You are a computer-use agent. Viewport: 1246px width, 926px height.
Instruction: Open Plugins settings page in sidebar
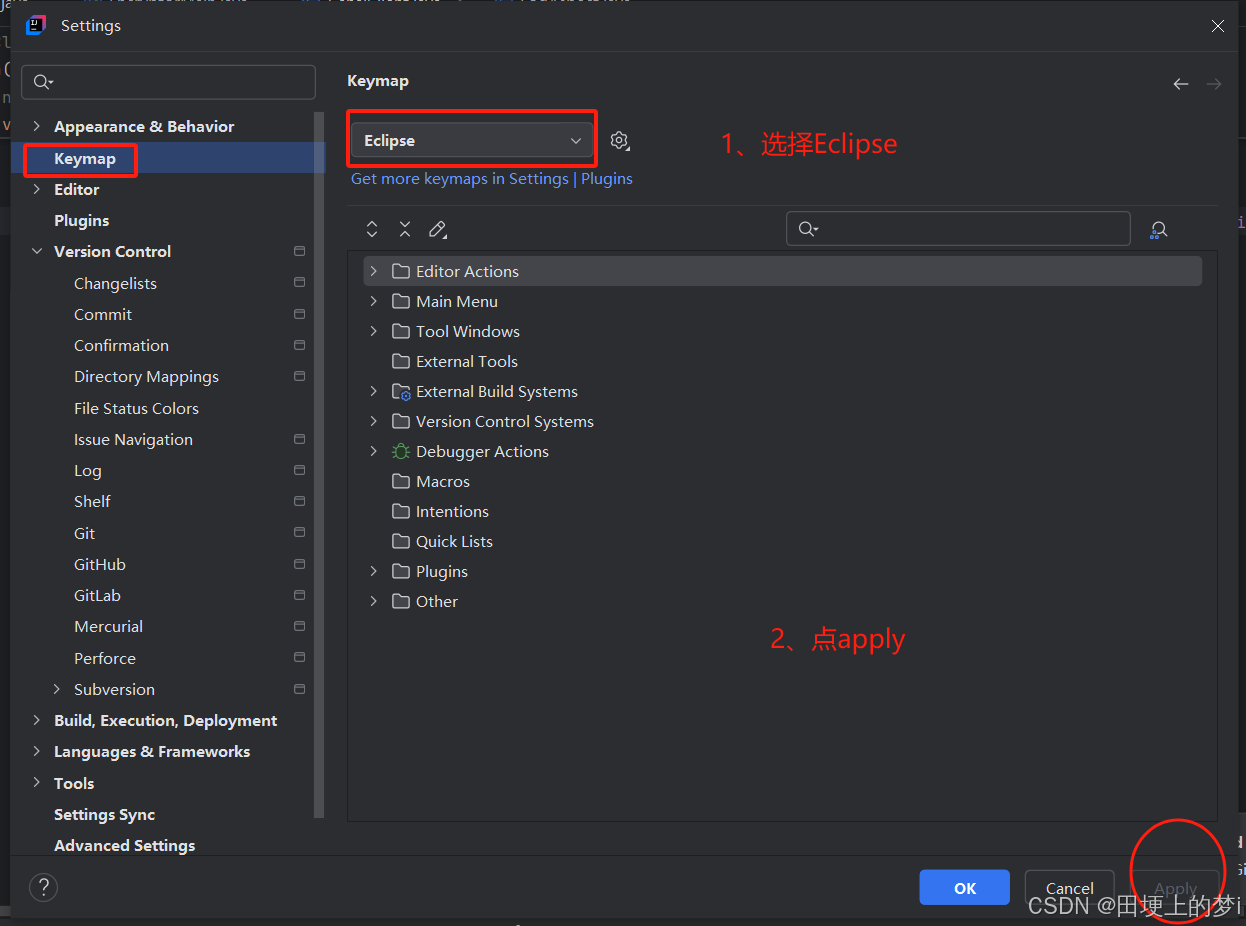click(x=82, y=220)
